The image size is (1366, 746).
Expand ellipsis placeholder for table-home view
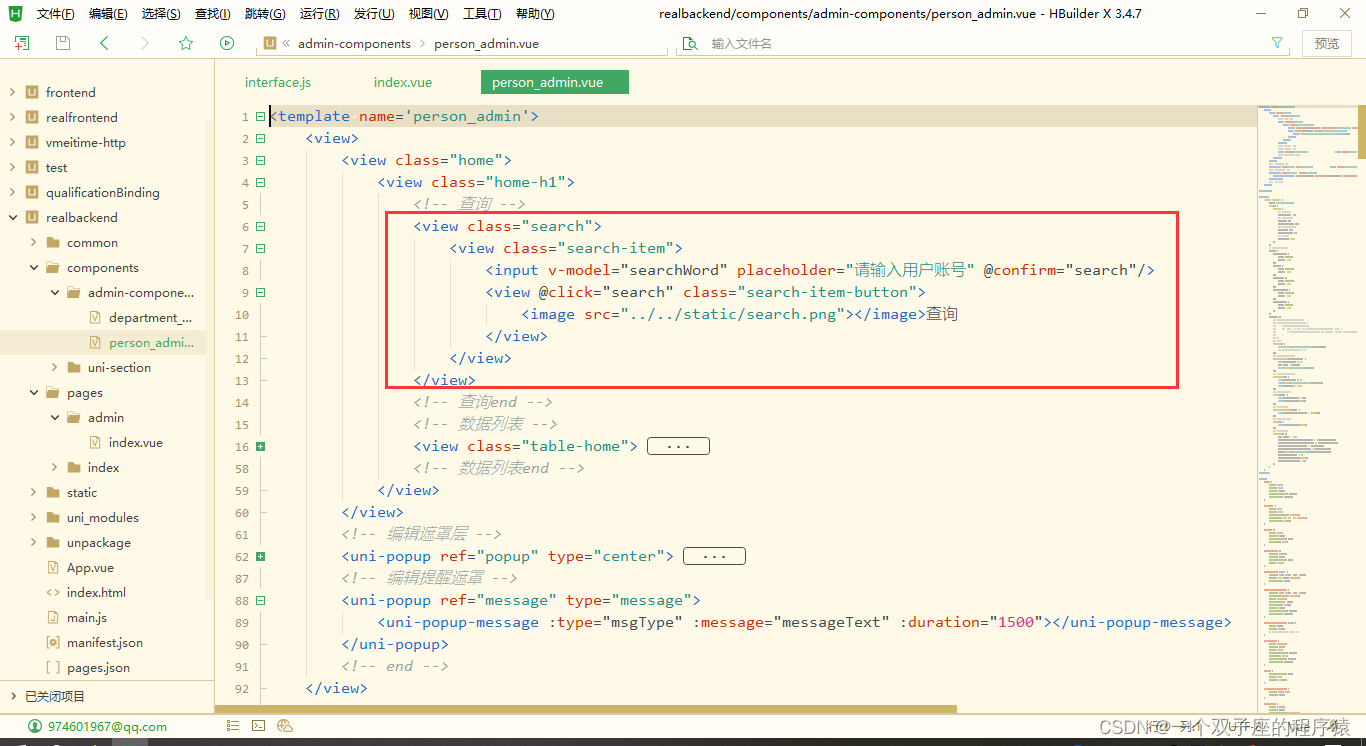tap(678, 446)
